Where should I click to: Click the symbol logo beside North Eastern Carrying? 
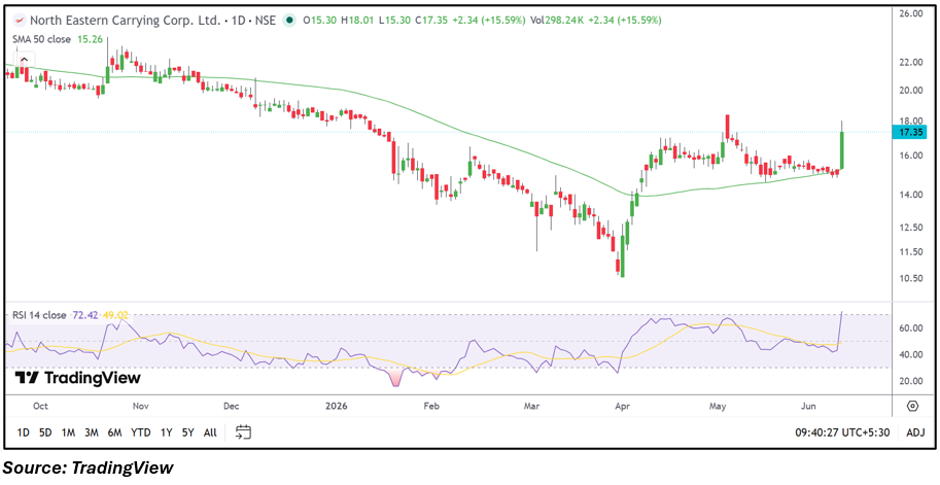click(20, 20)
